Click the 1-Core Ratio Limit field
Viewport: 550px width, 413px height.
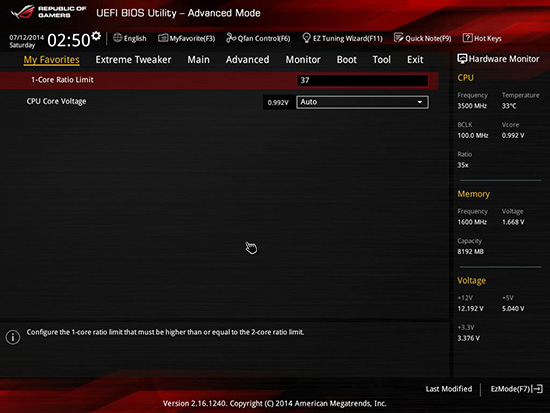point(362,80)
